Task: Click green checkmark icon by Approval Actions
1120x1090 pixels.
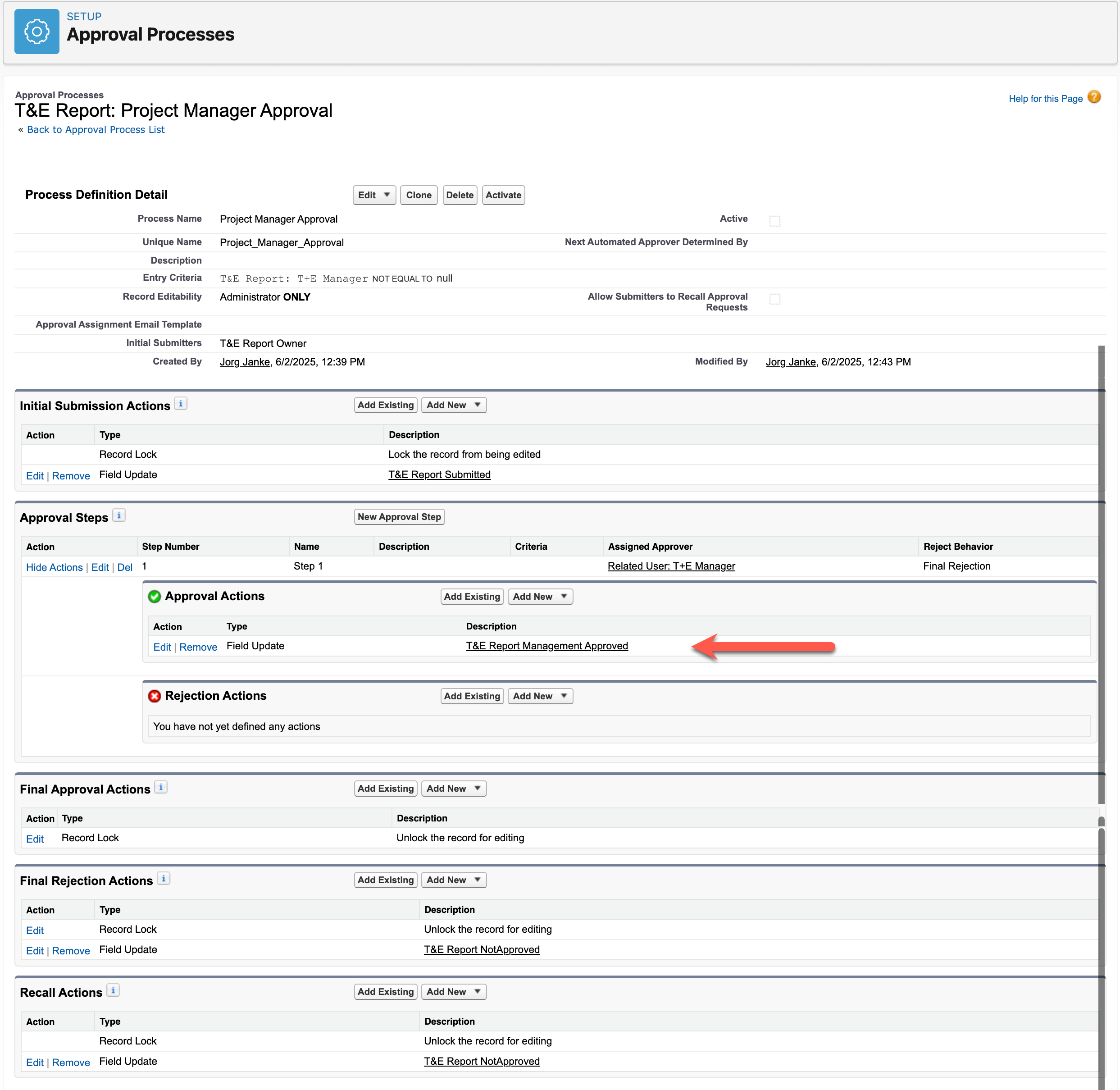Action: pos(154,597)
